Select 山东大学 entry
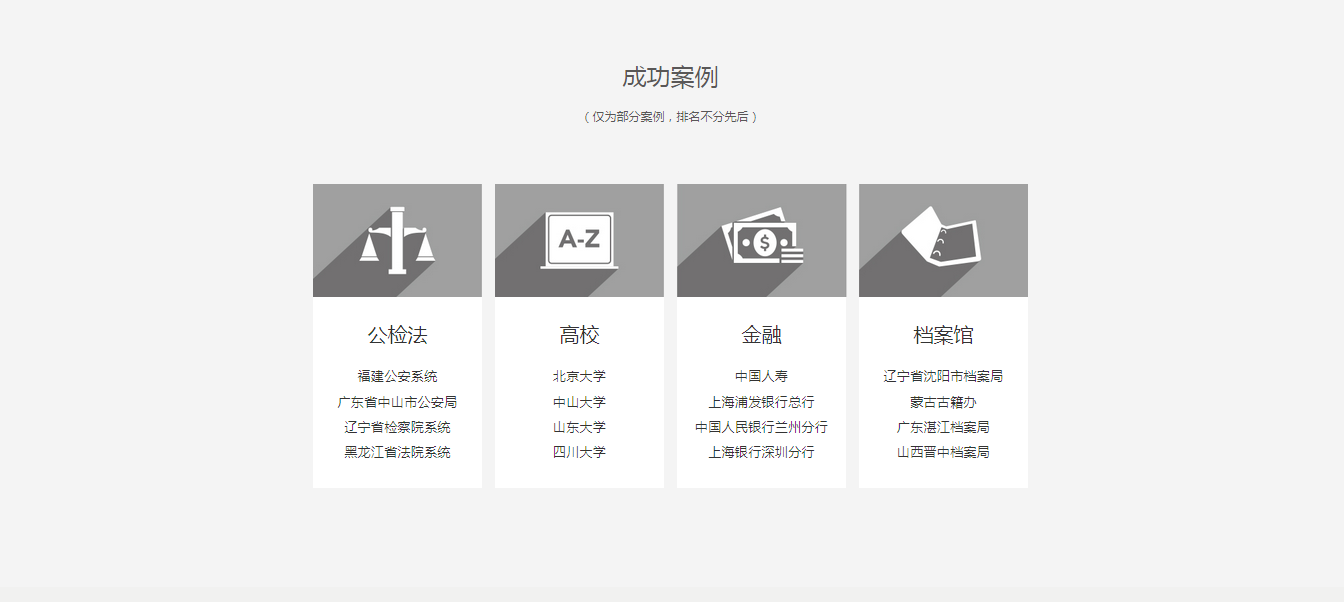 [x=579, y=427]
